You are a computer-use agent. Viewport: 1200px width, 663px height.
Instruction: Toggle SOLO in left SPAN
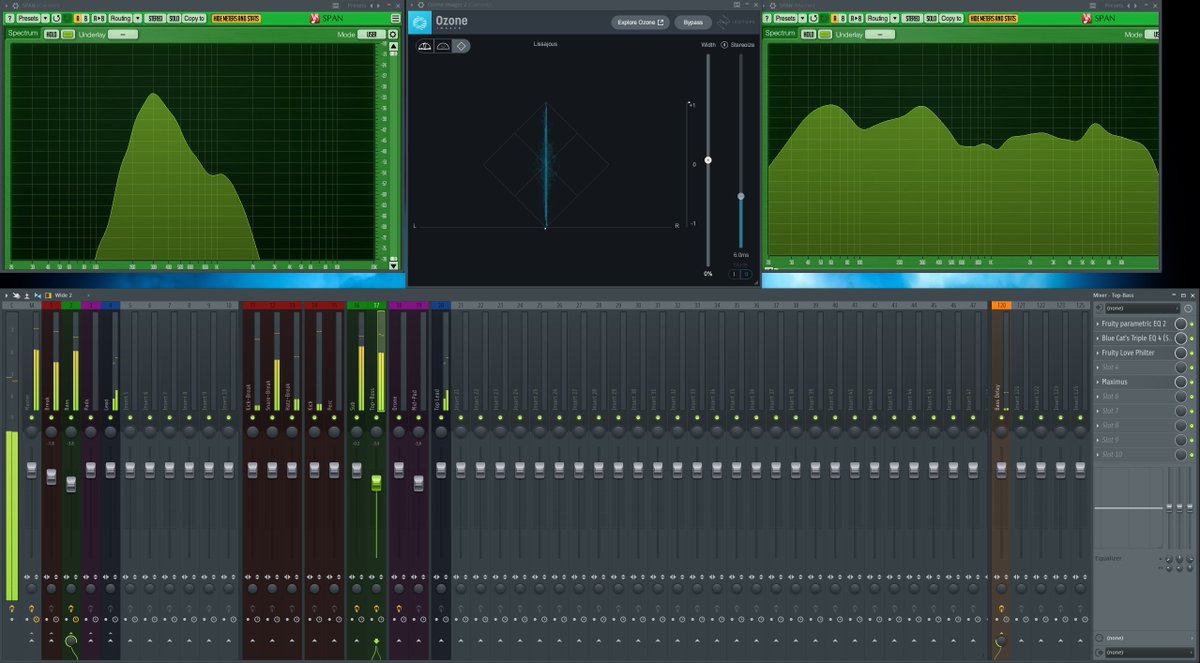174,18
